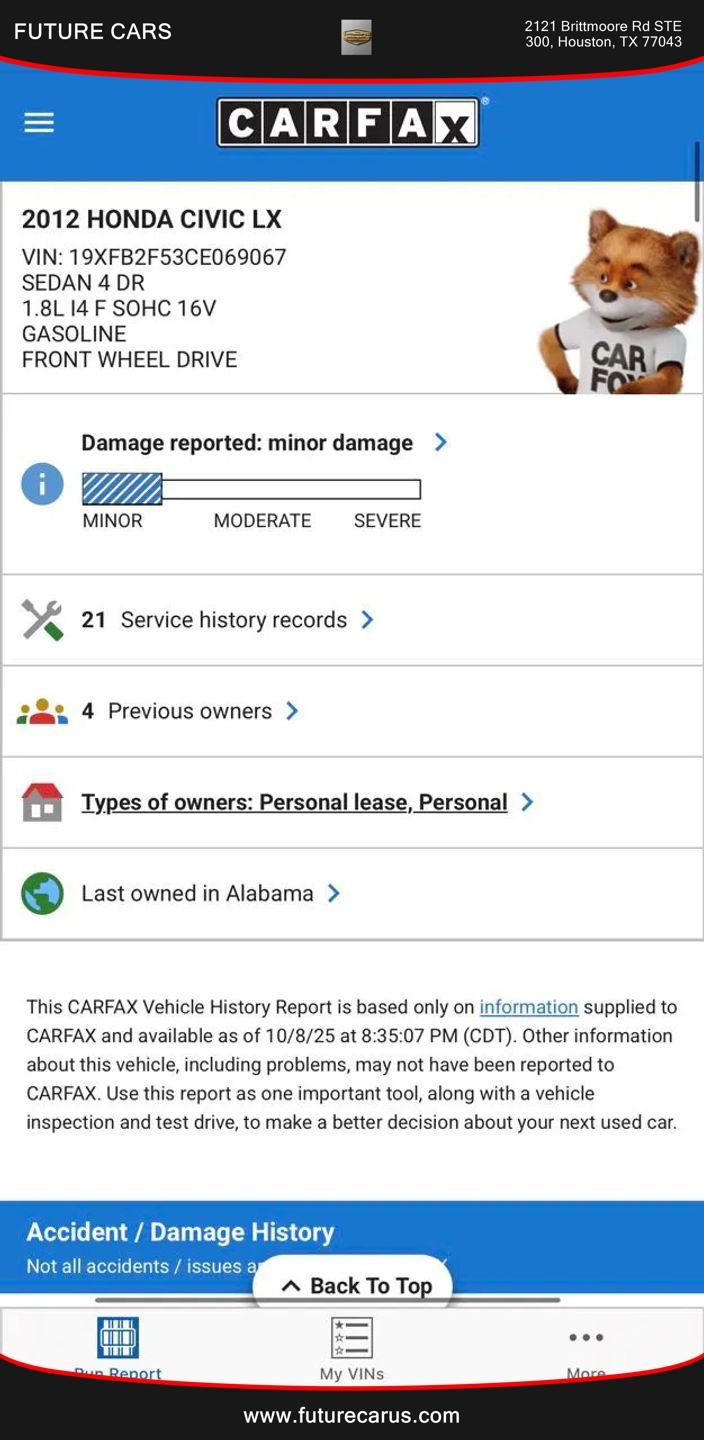Expand the minor damage details chevron
Image resolution: width=704 pixels, height=1440 pixels.
(x=441, y=442)
